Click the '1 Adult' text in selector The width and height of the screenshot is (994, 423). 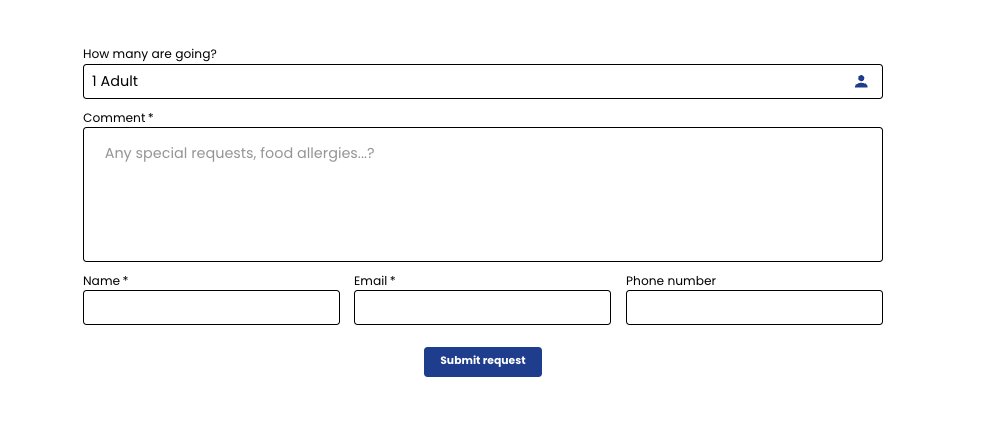coord(115,81)
